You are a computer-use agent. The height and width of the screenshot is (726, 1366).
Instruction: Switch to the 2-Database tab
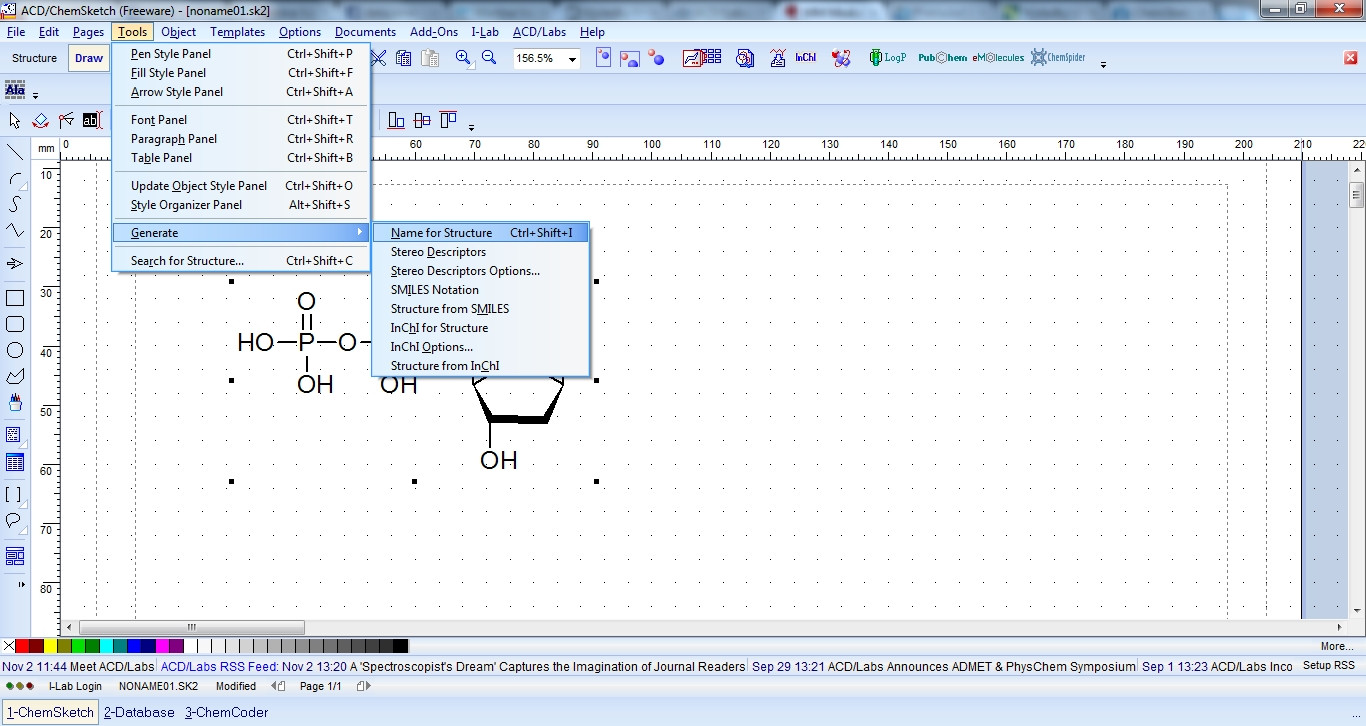coord(139,712)
